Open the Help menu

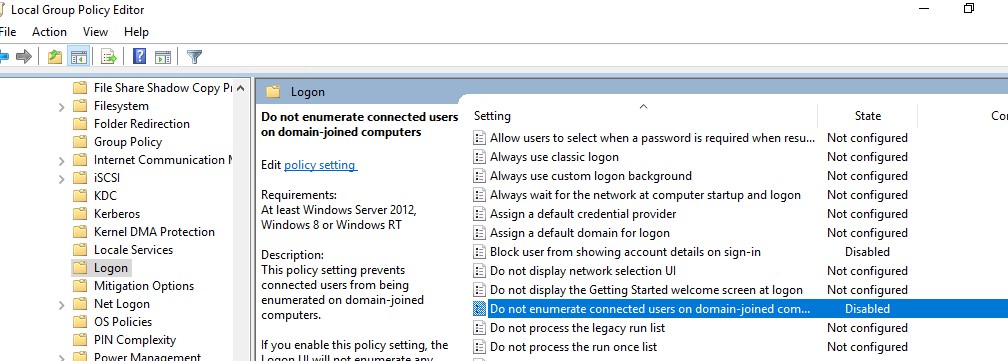(136, 31)
